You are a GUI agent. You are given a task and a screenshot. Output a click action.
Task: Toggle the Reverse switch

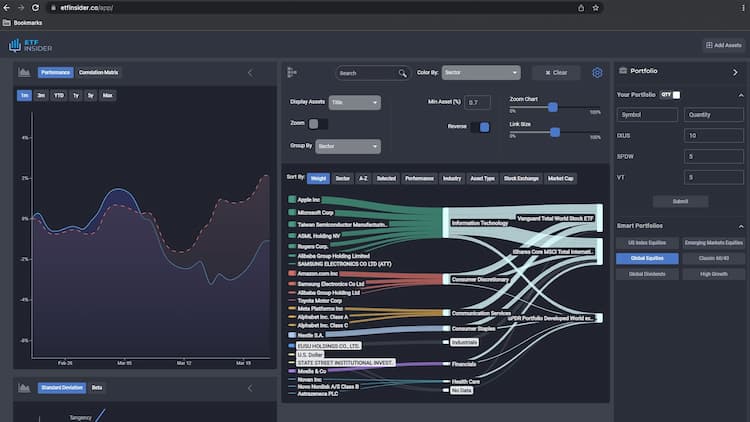pyautogui.click(x=480, y=127)
